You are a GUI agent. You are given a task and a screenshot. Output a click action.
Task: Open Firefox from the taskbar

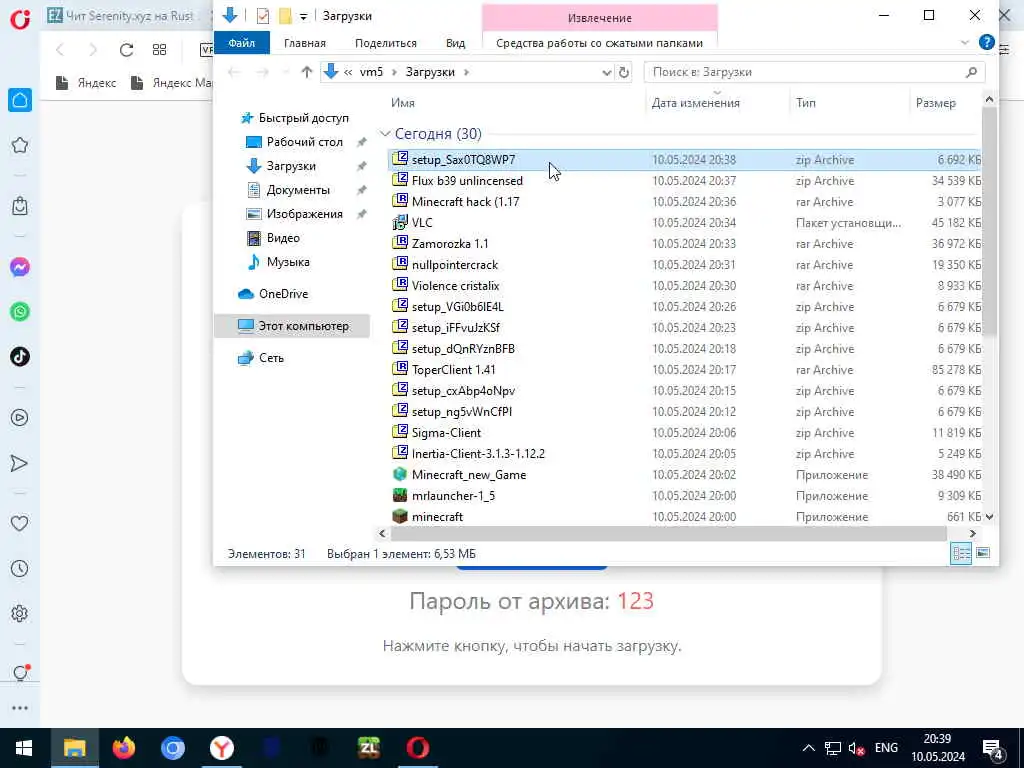(x=123, y=748)
